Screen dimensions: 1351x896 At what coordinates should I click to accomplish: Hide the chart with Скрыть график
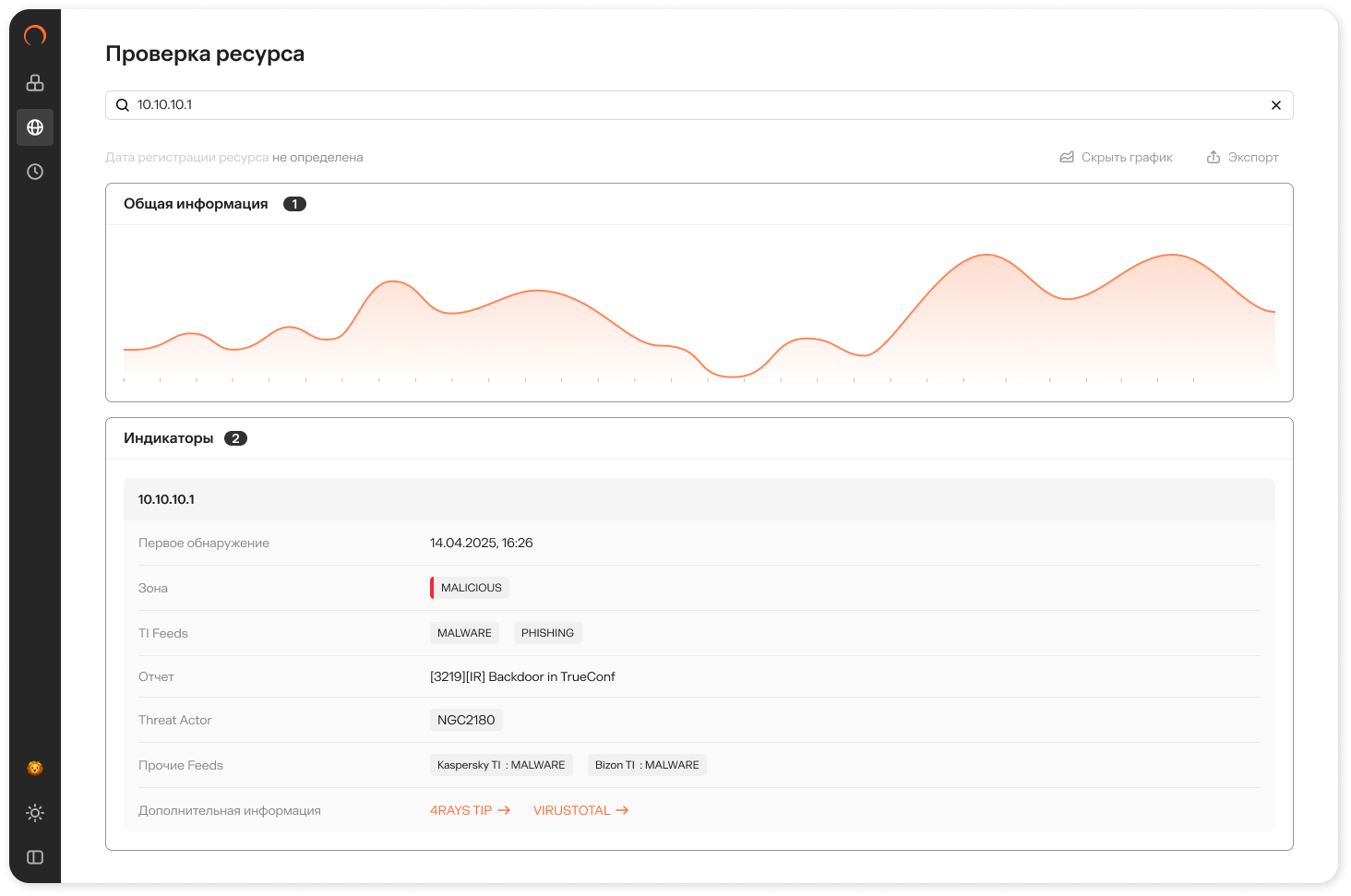[x=1116, y=158]
